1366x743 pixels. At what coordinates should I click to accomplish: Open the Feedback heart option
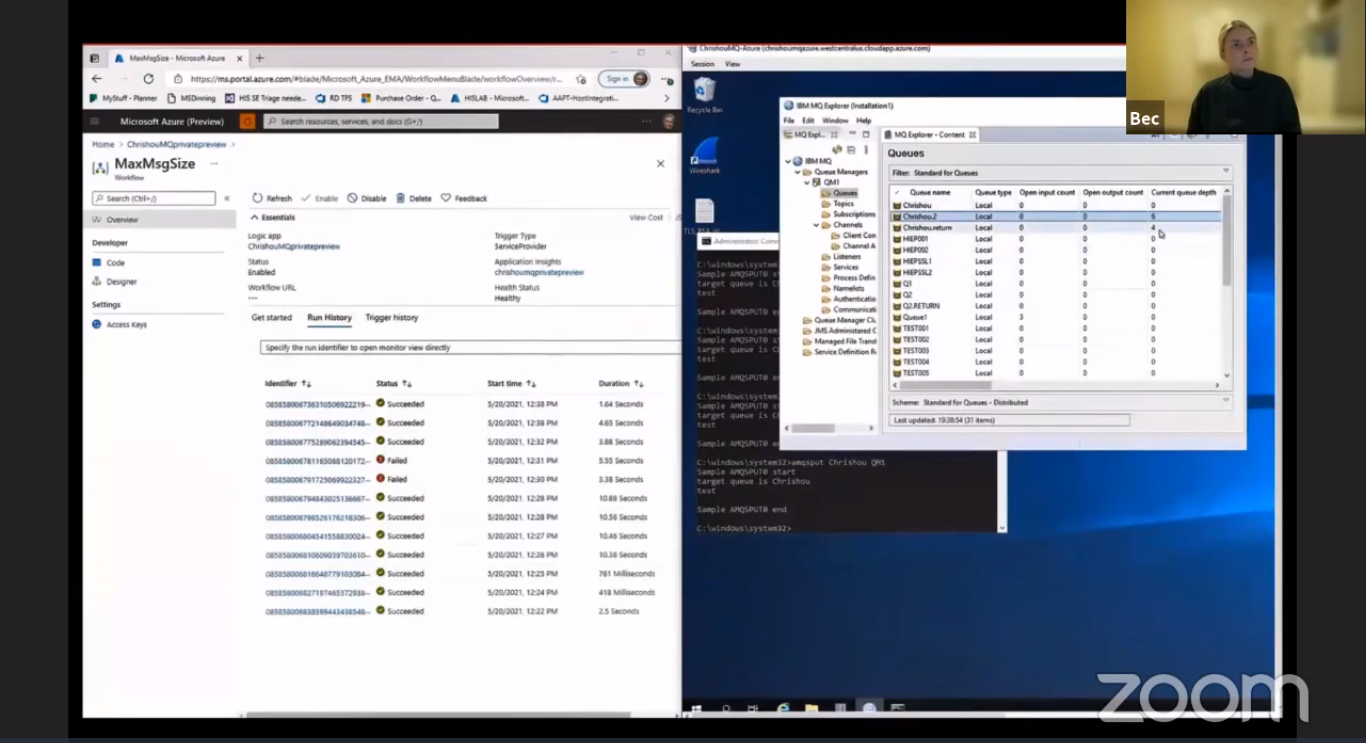pyautogui.click(x=464, y=198)
